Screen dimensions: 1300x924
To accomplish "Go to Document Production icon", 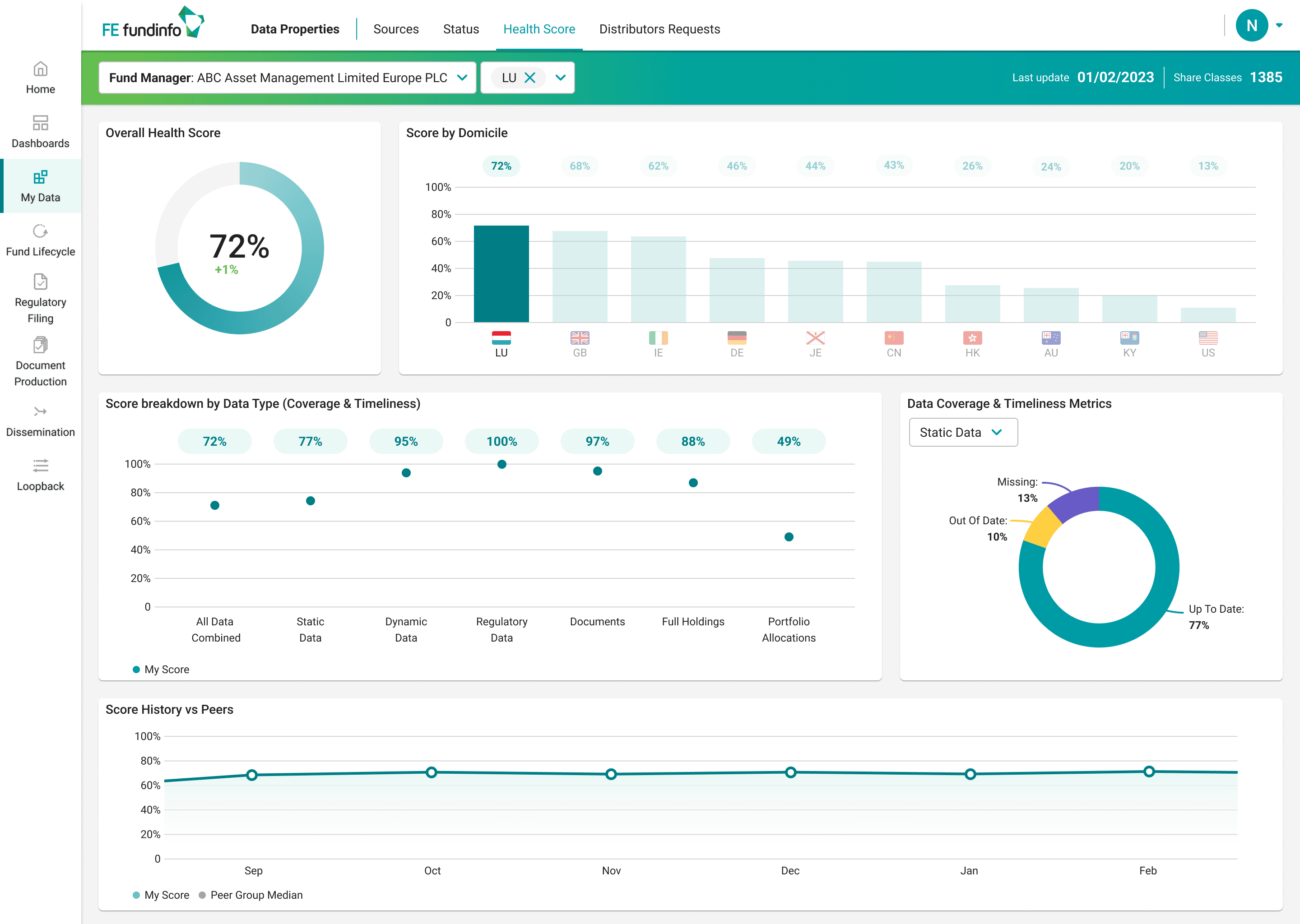I will pos(41,345).
